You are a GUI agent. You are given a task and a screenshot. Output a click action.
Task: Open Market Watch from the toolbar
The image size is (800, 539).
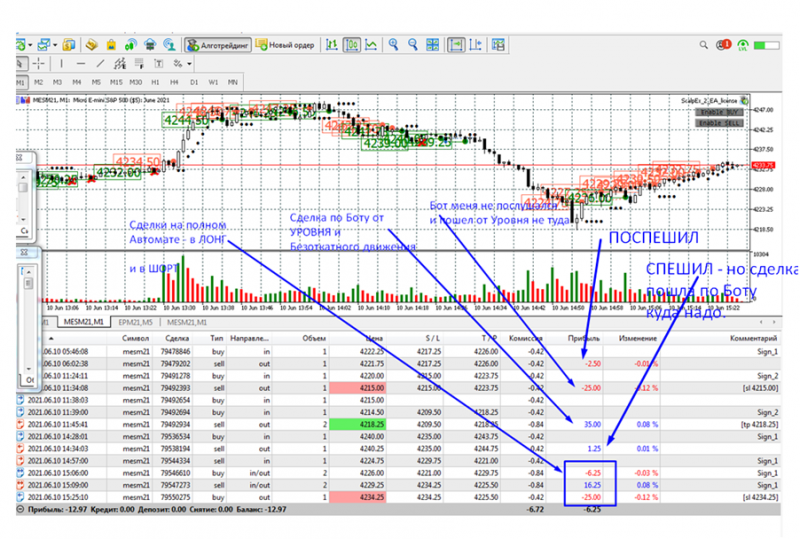(x=69, y=45)
